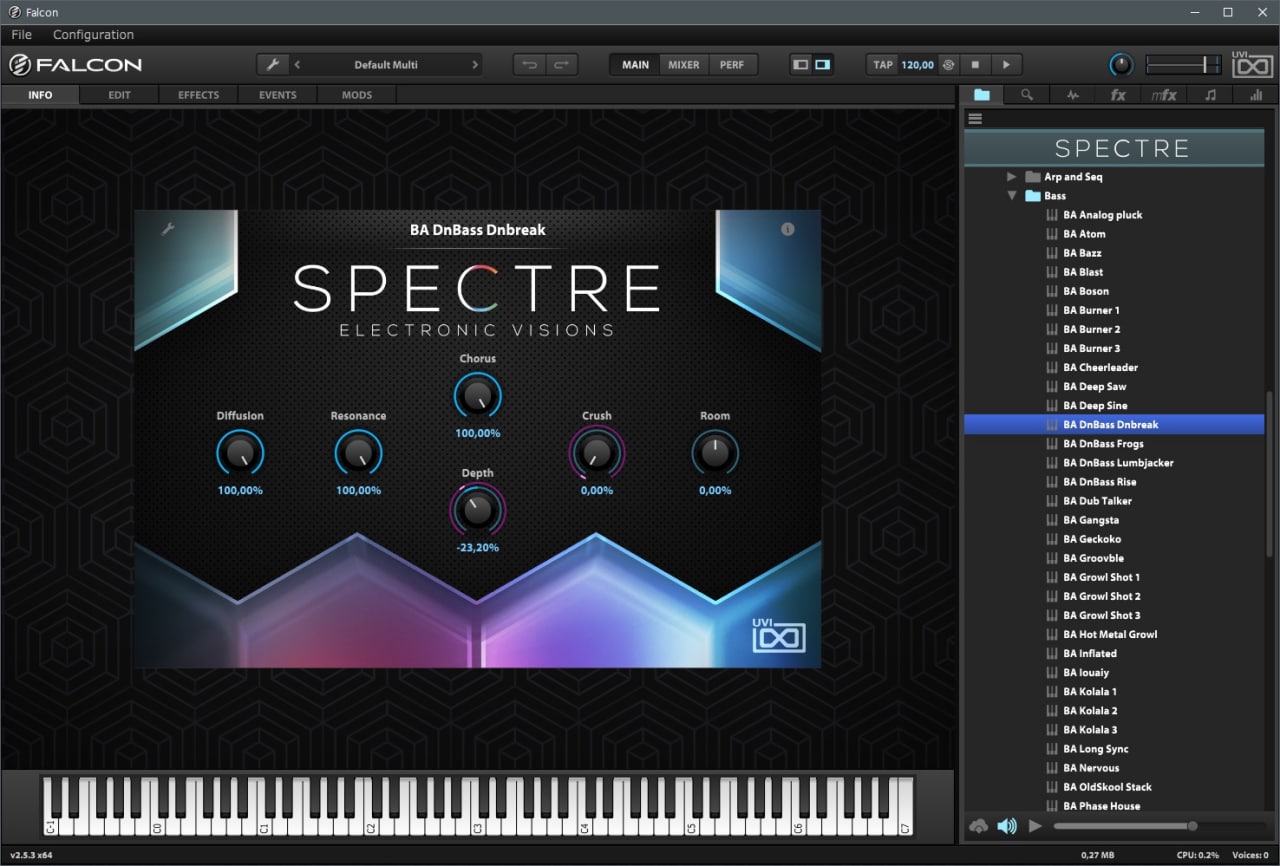The height and width of the screenshot is (866, 1280).
Task: Click the master volume knob in the top bar
Action: click(1121, 65)
